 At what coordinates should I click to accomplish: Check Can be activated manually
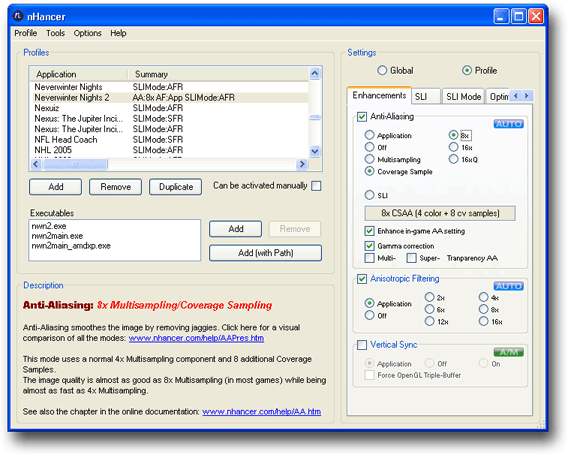[316, 186]
